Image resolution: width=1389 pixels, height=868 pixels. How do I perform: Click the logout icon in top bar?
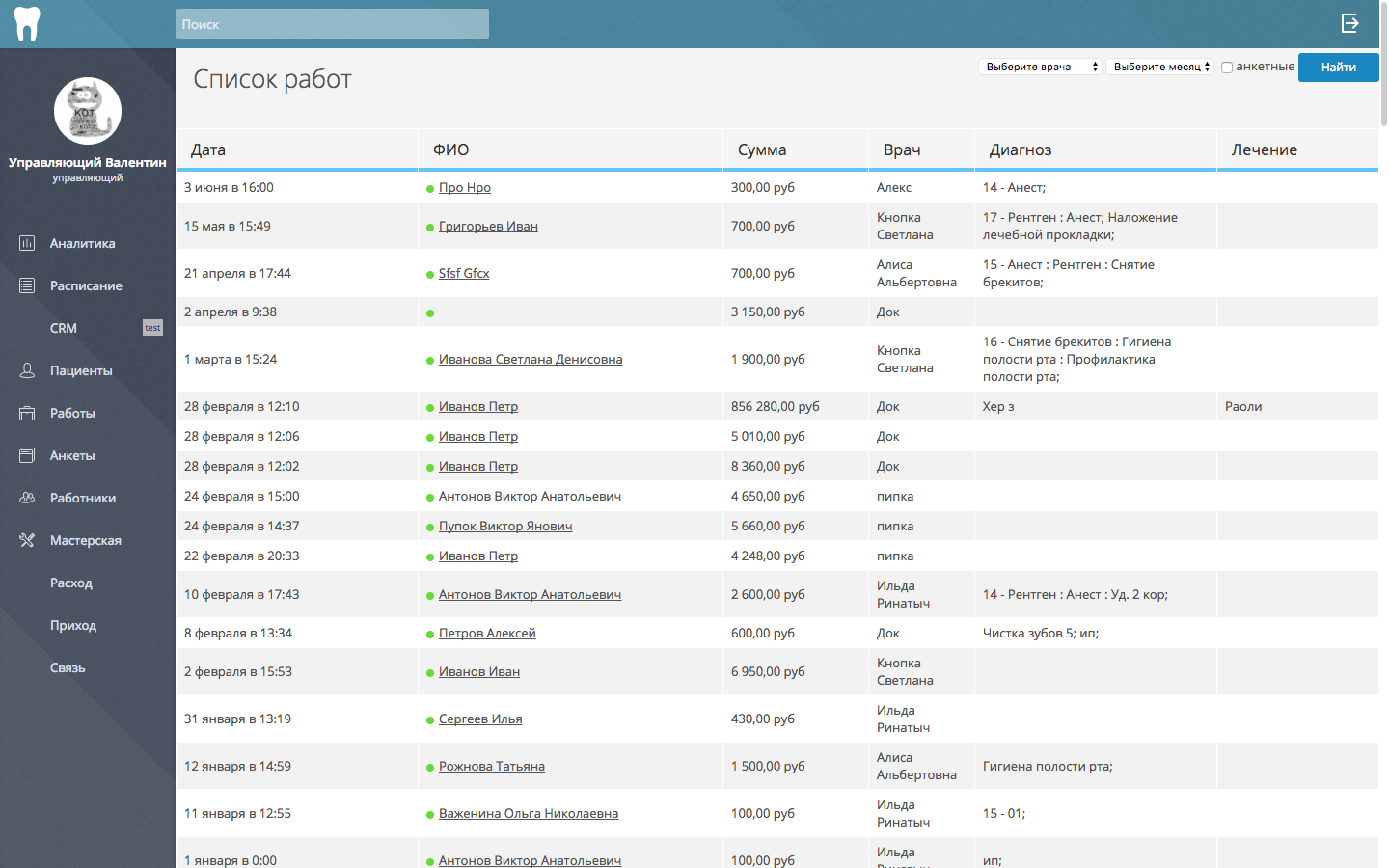[1349, 23]
